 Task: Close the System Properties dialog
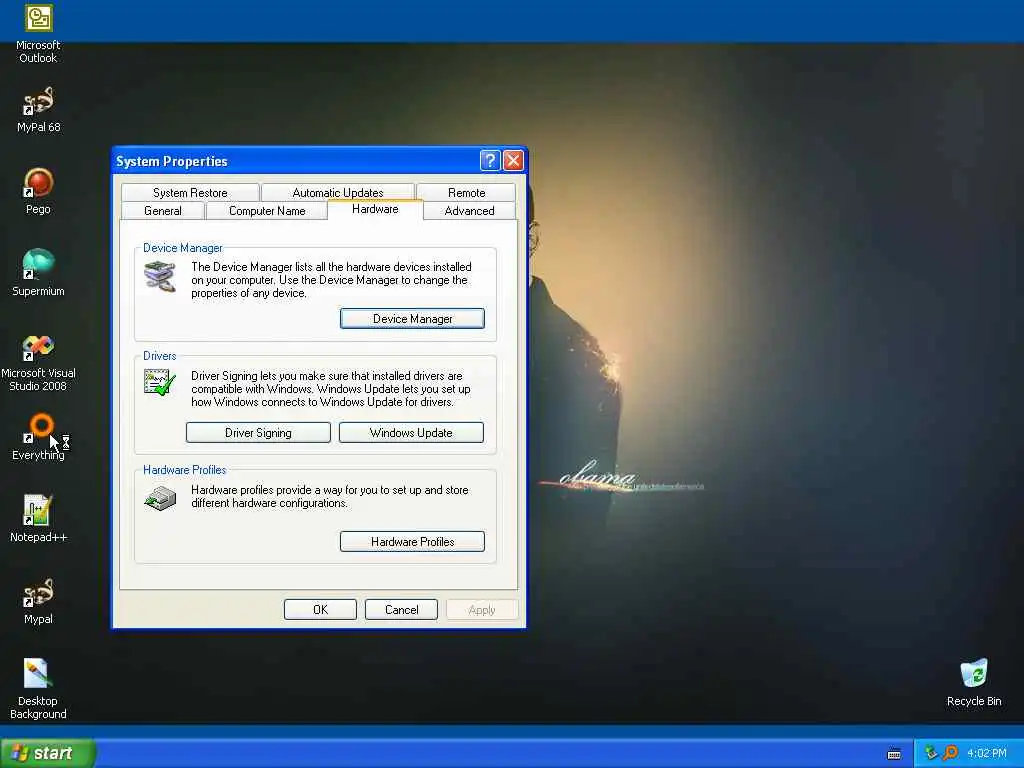pyautogui.click(x=513, y=160)
